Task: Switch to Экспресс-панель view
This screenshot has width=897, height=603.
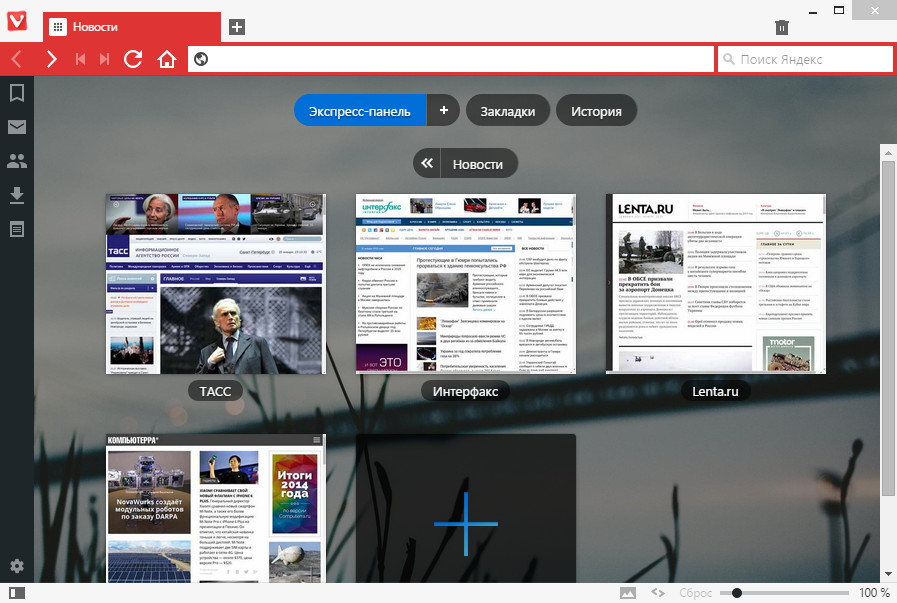Action: [x=360, y=111]
